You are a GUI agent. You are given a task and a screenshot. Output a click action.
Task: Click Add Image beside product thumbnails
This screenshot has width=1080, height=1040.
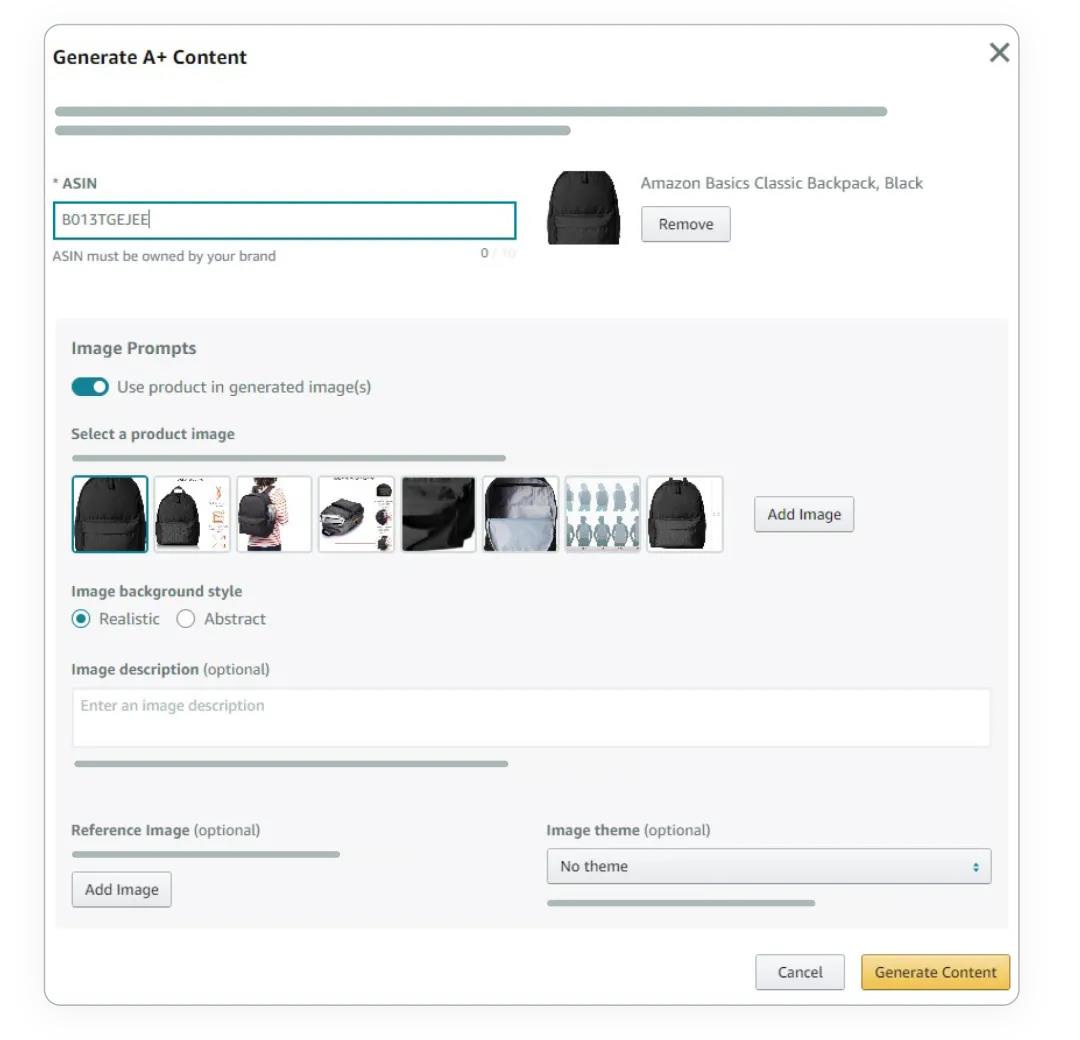pos(803,514)
